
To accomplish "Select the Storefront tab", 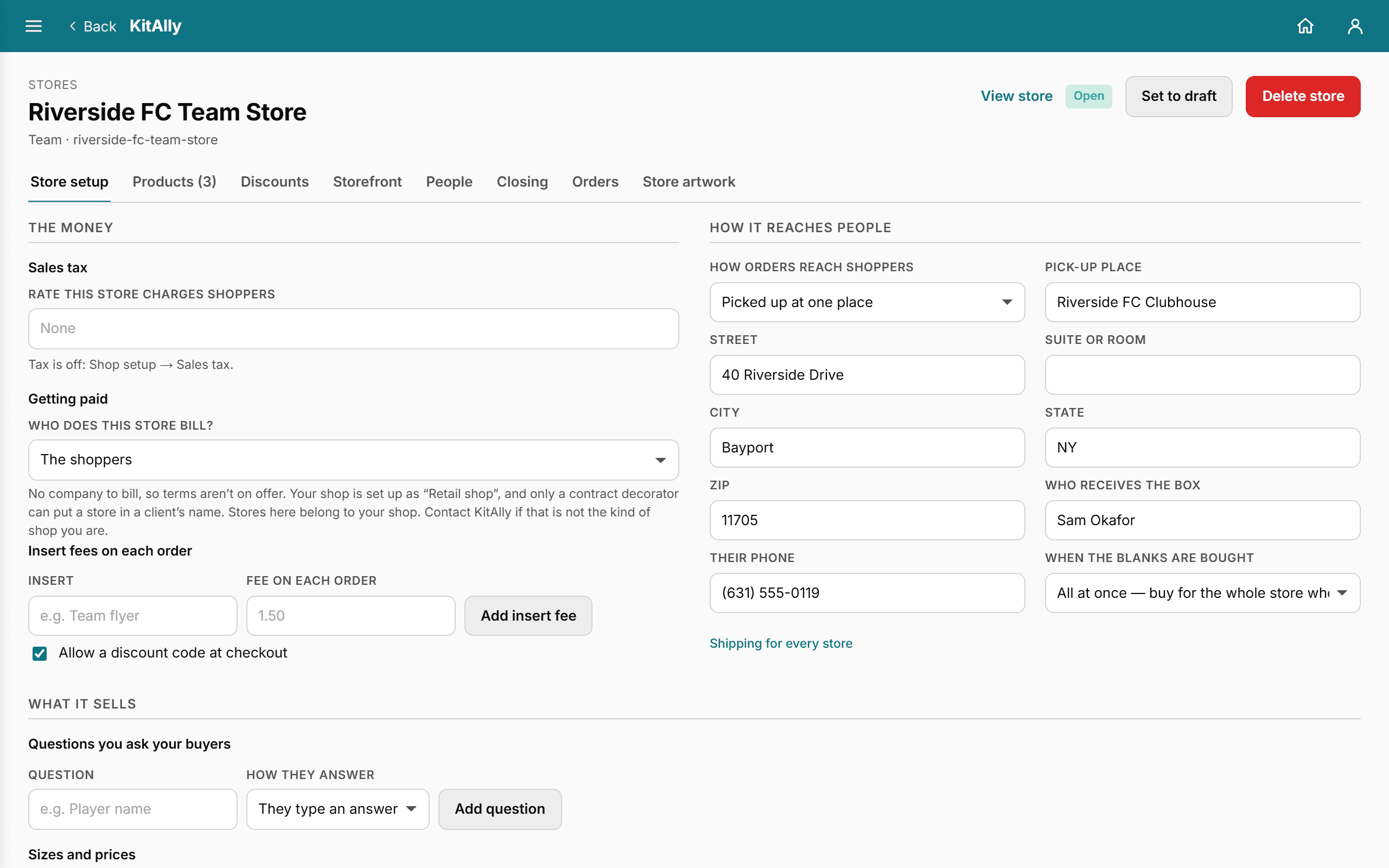I will [x=367, y=182].
